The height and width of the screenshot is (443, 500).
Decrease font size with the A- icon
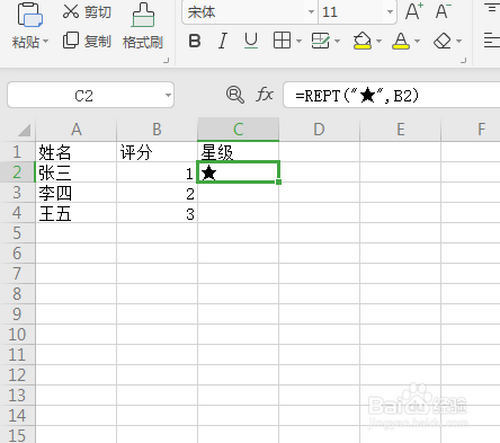443,11
